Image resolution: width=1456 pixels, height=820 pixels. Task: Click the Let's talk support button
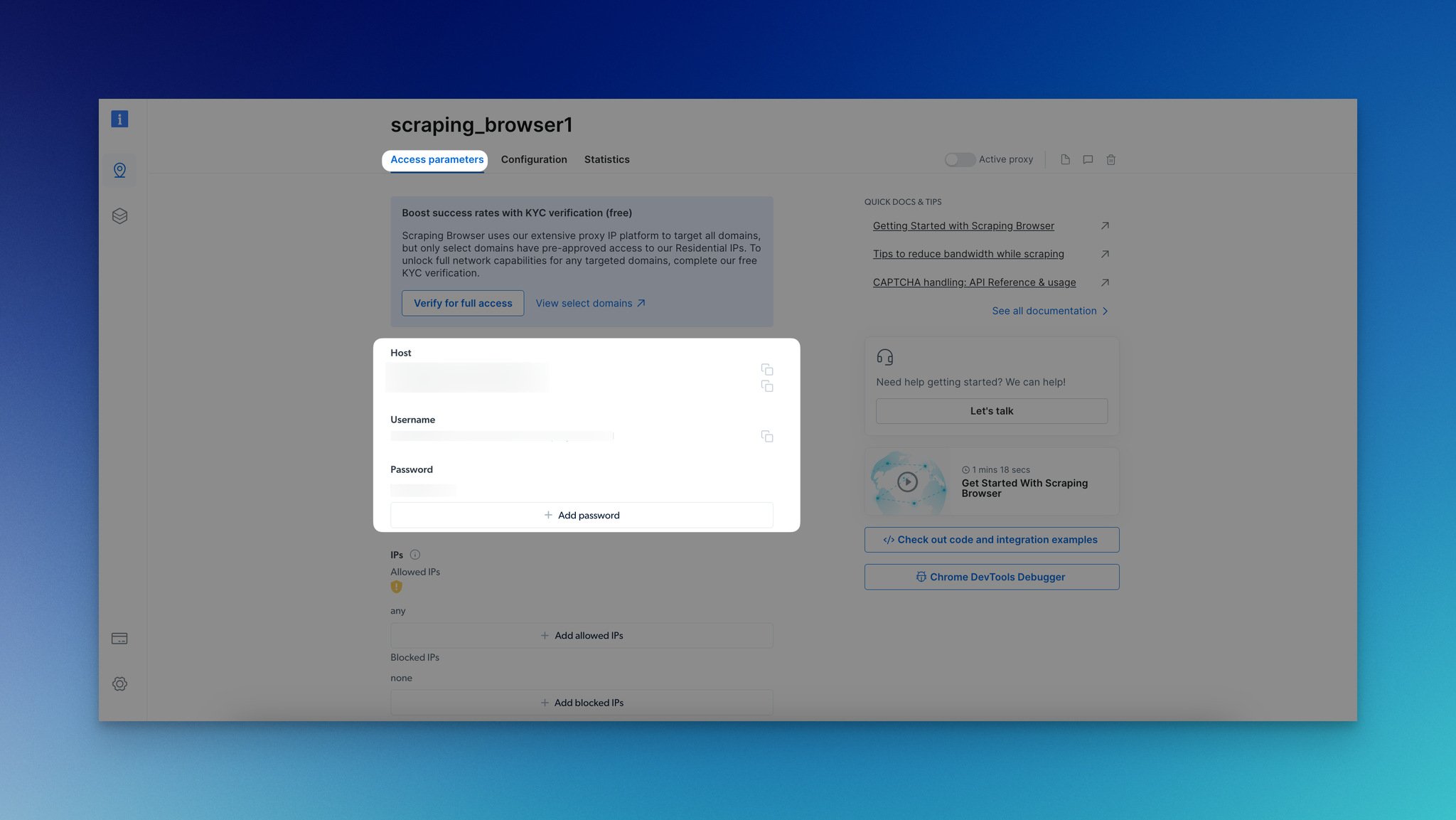coord(991,410)
